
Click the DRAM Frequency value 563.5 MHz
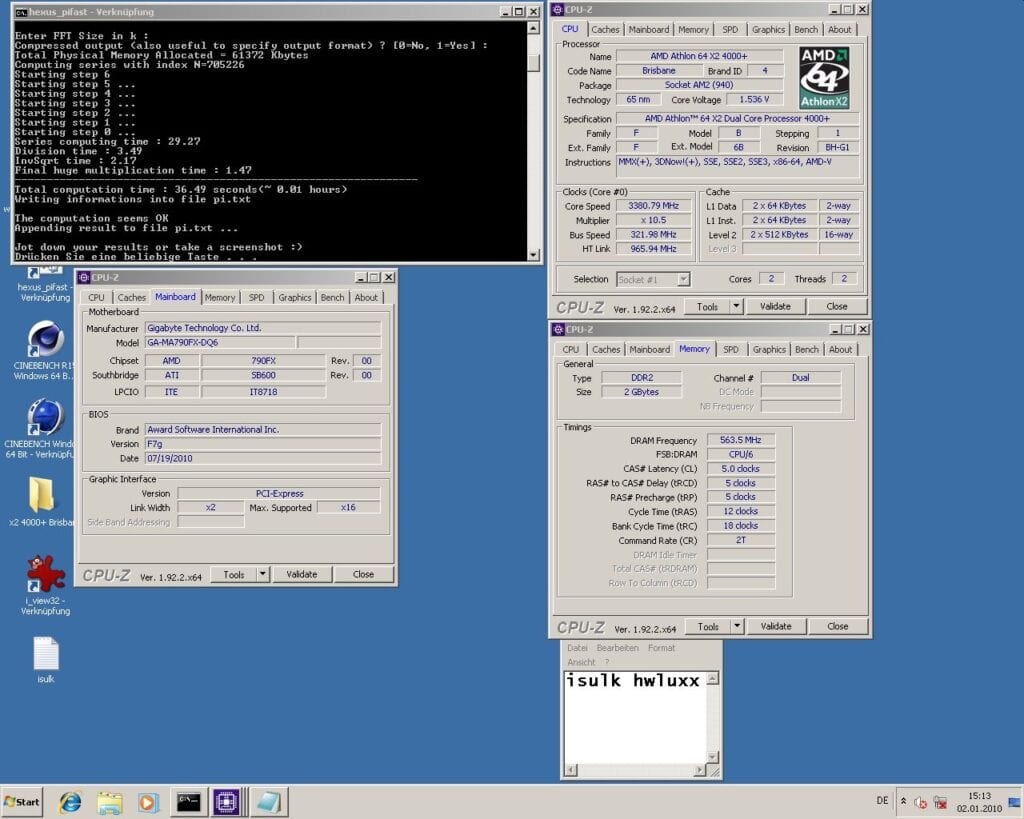741,440
